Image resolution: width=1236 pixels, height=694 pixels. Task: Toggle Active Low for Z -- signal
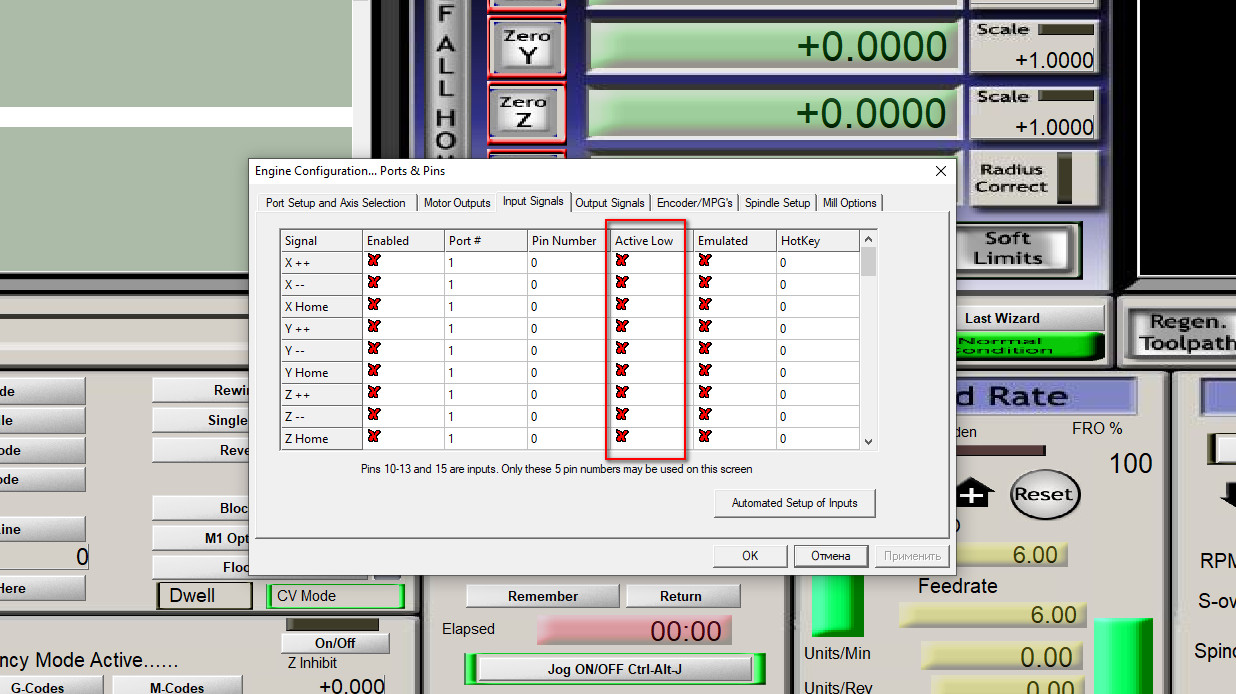point(622,414)
